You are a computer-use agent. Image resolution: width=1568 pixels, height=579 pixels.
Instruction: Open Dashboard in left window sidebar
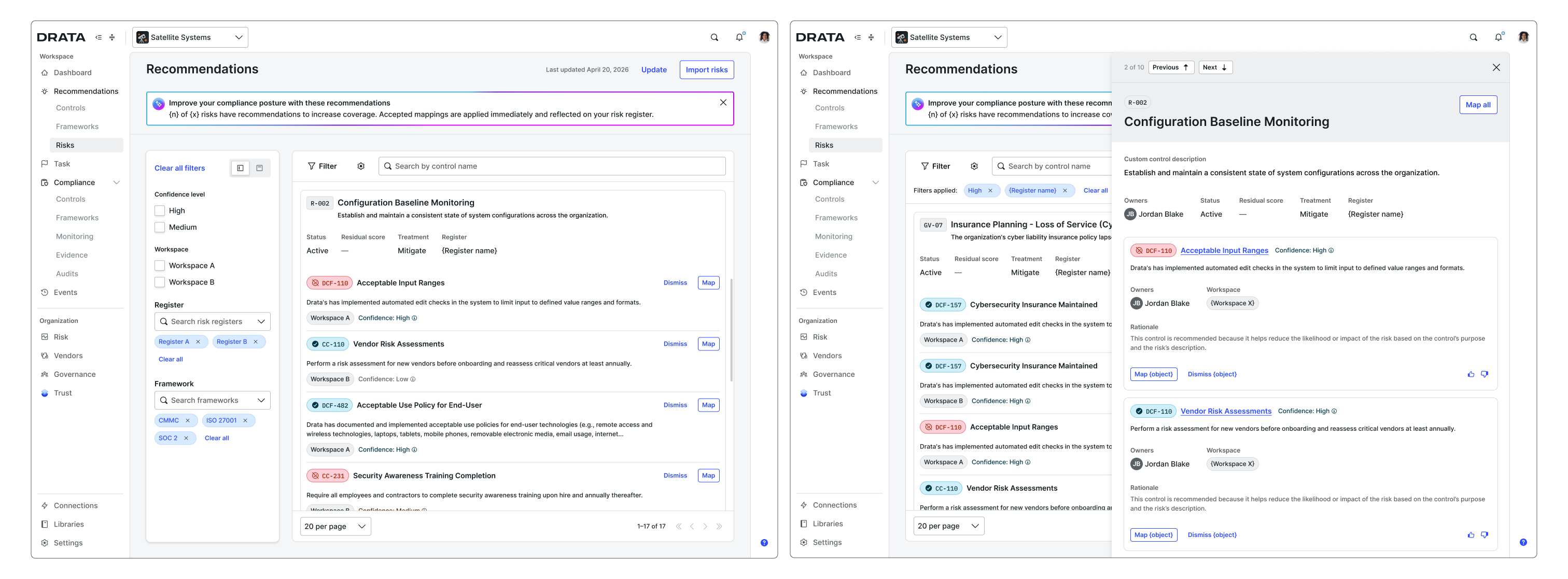coord(73,73)
